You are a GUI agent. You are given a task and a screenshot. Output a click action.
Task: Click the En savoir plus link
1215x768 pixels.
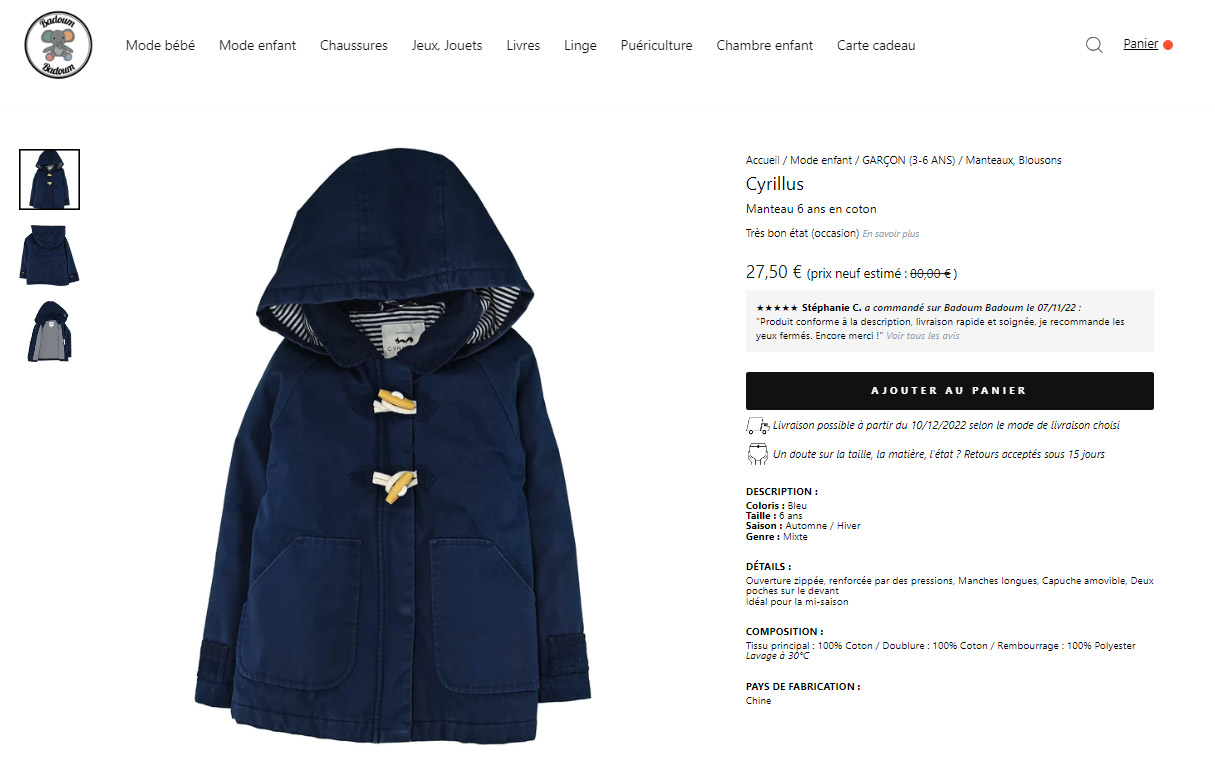tap(891, 234)
